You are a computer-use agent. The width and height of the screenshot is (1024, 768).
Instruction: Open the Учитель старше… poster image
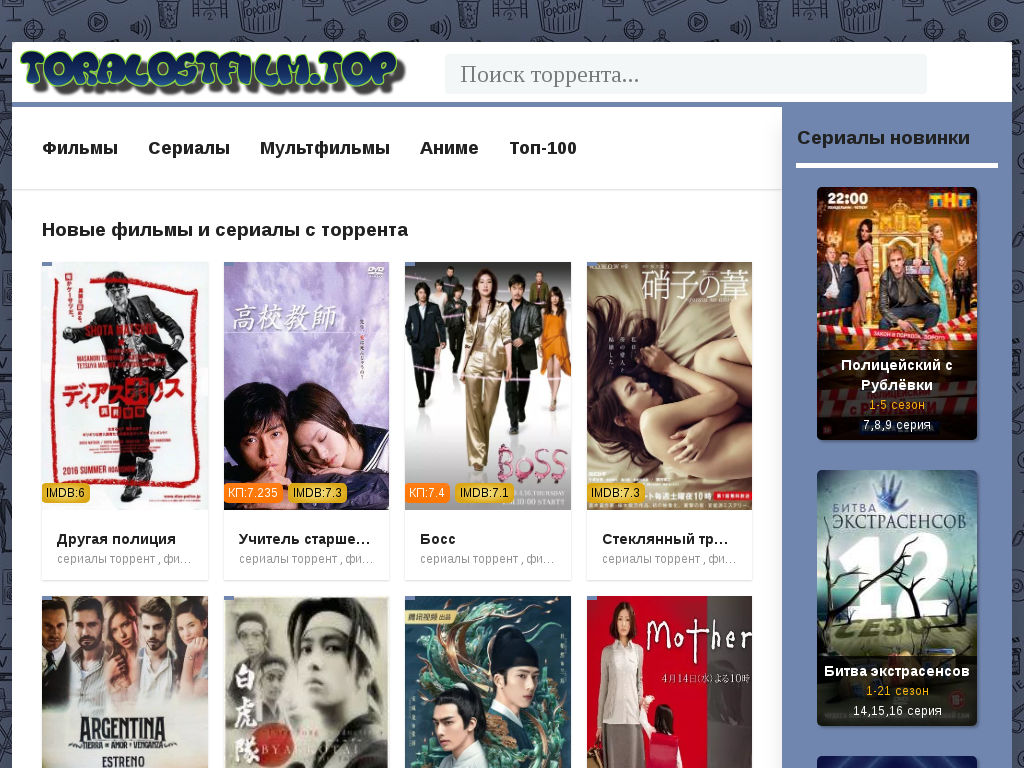pos(306,386)
